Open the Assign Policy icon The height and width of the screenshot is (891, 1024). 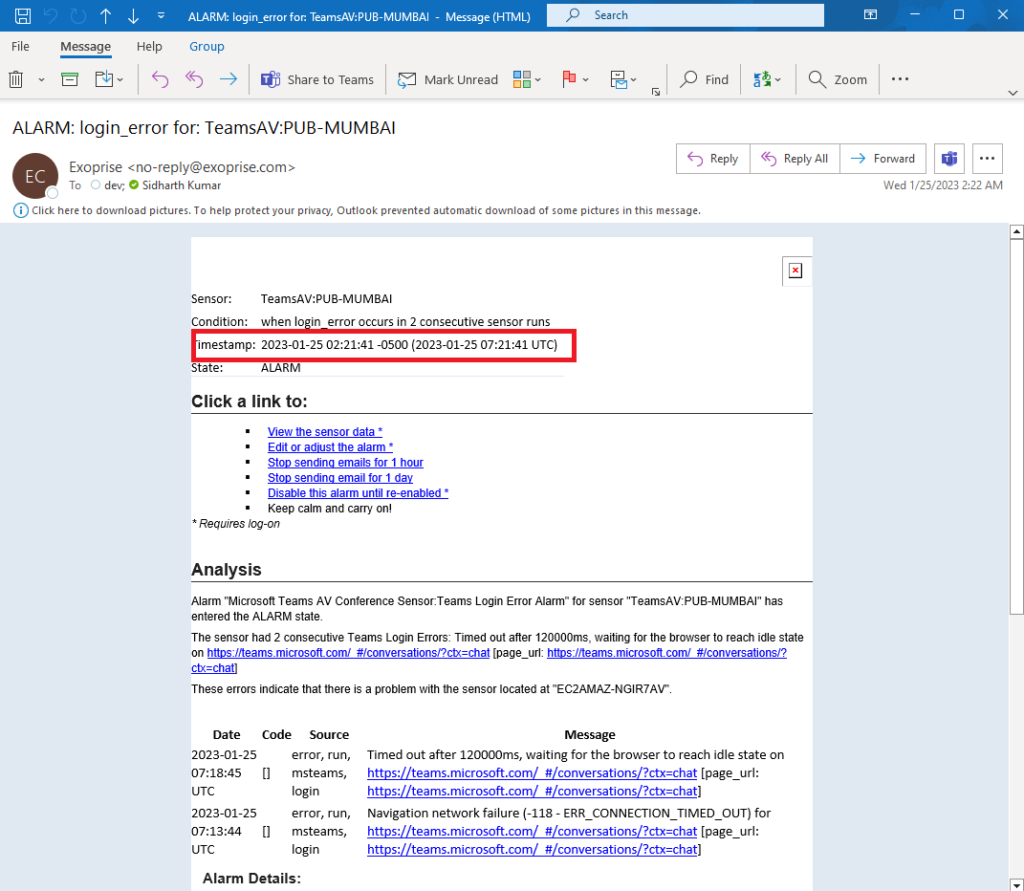[x=618, y=80]
